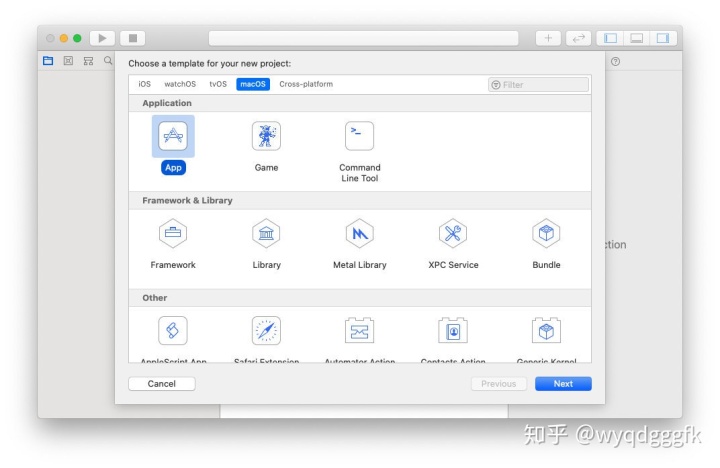
Task: Open the Source Control navigator icon
Action: [68, 61]
